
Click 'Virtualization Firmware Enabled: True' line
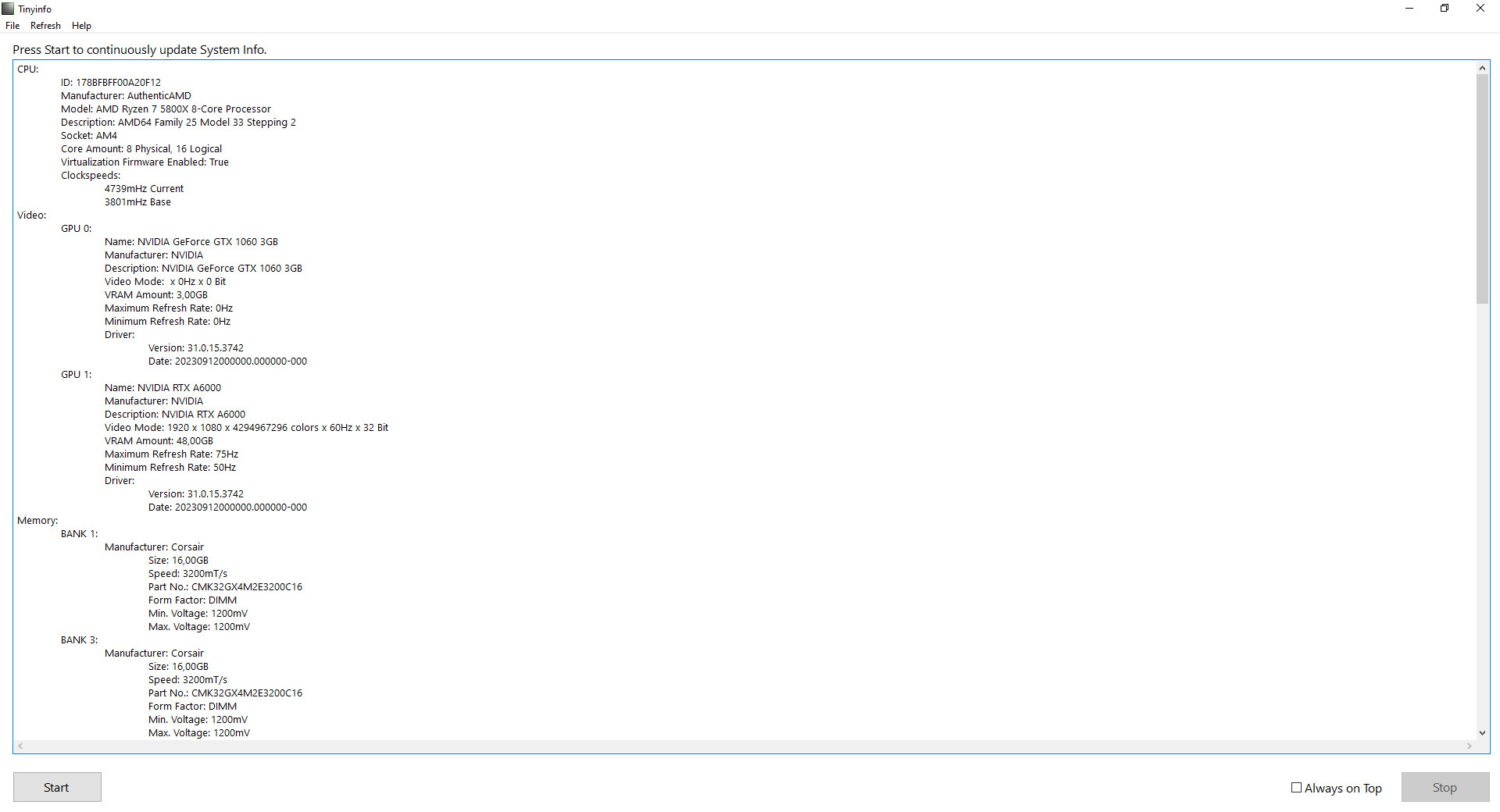[145, 162]
